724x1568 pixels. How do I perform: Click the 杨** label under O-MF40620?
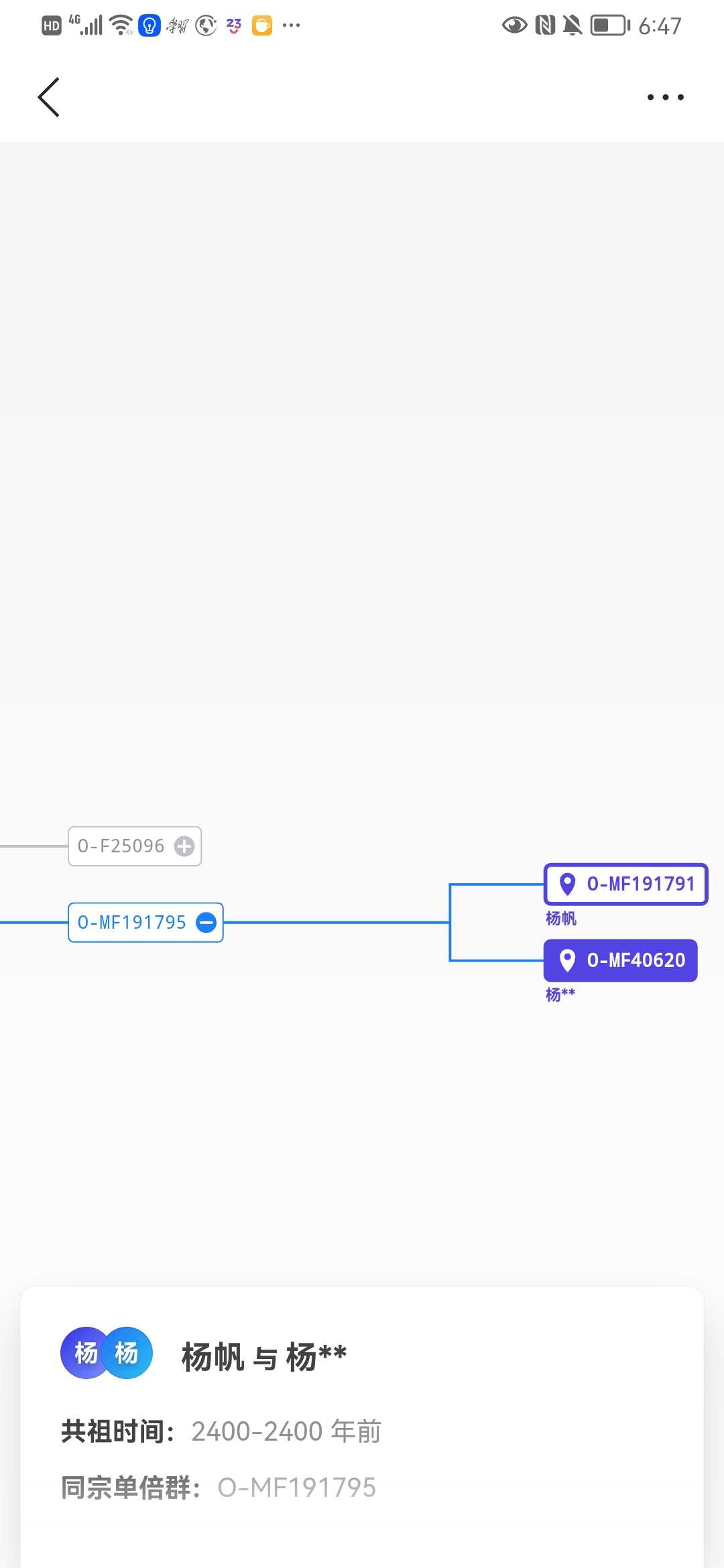560,994
